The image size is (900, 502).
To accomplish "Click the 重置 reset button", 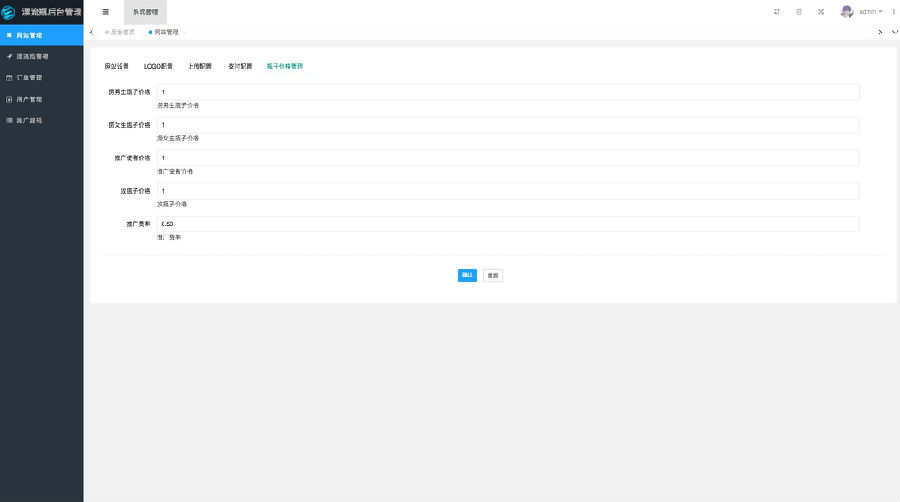I will (492, 275).
